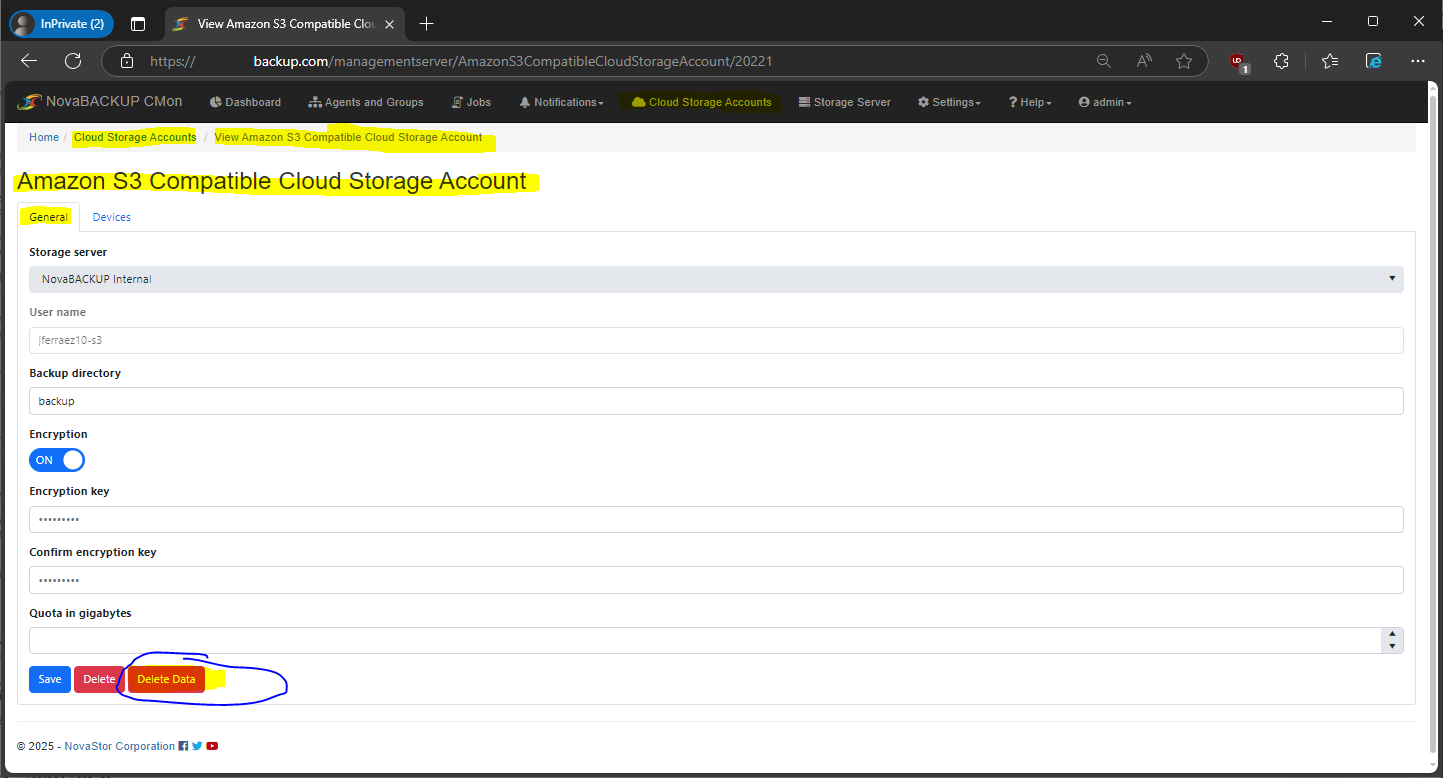Open the browser Extensions puzzle icon
Screen dimensions: 1443x778
(x=1281, y=61)
